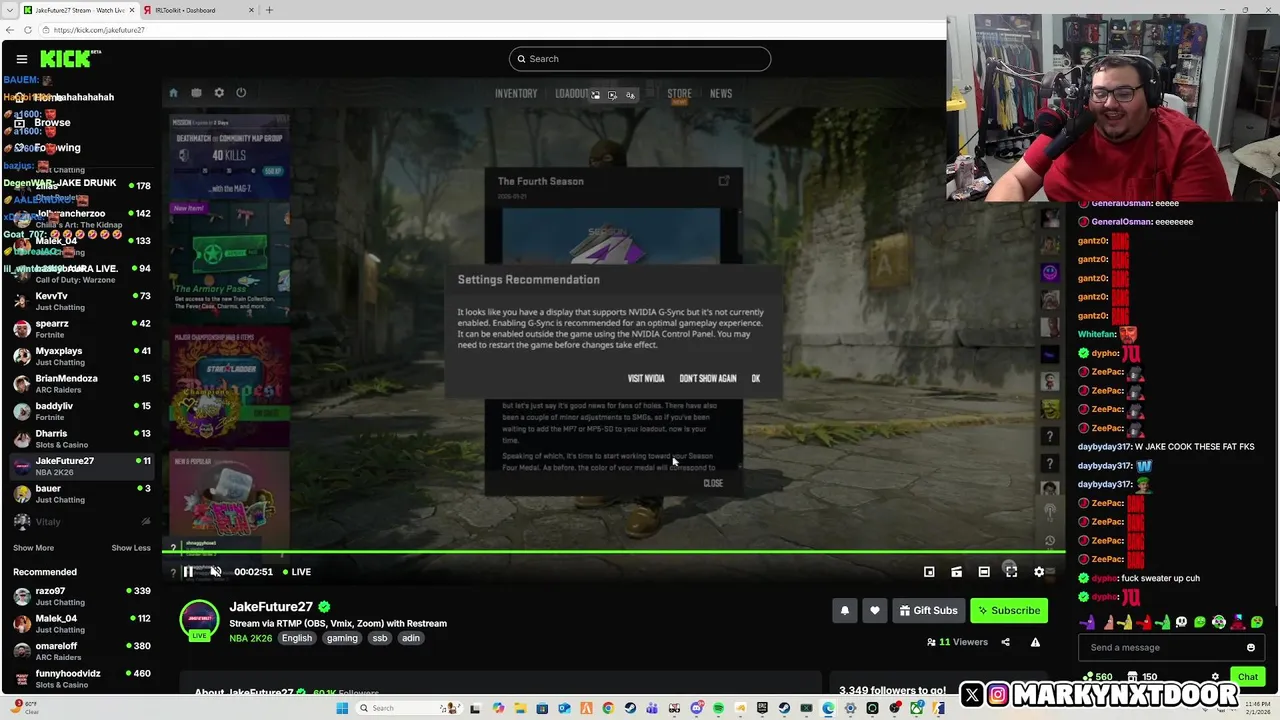The height and width of the screenshot is (720, 1280).
Task: Open chat shop icon showing 150
Action: tap(1142, 677)
